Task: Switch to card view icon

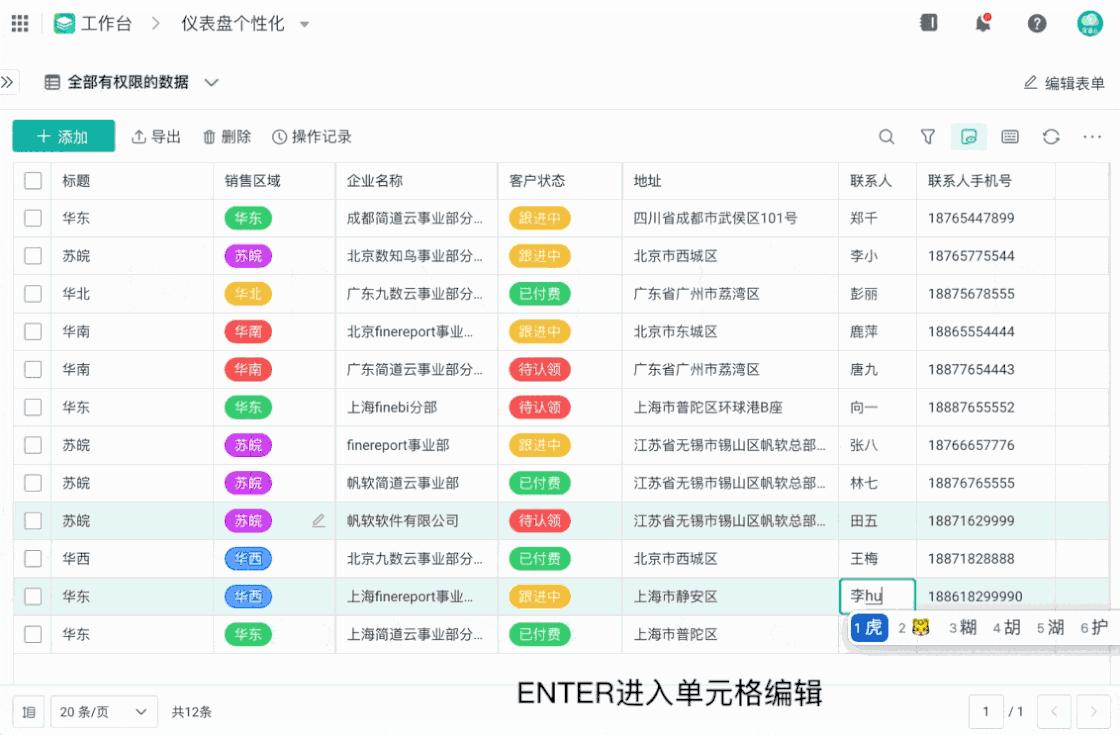Action: click(968, 136)
